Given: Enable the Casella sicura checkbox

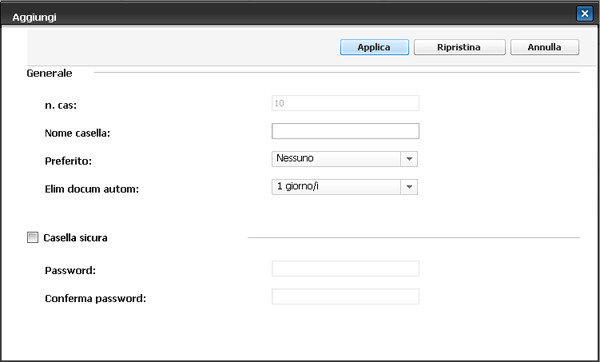Looking at the screenshot, I should coord(33,238).
